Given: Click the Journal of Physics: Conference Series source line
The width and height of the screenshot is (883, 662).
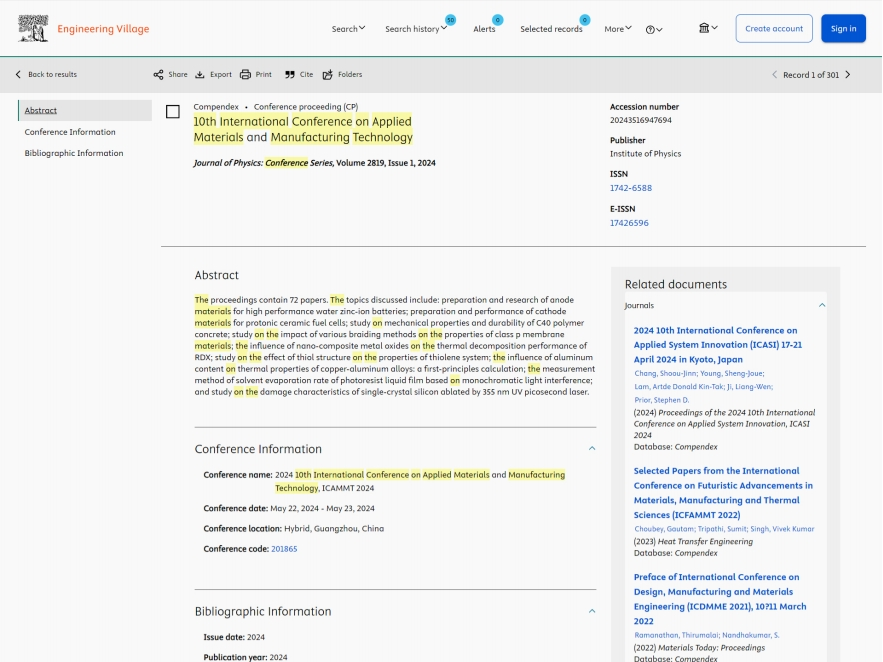Looking at the screenshot, I should click(314, 163).
